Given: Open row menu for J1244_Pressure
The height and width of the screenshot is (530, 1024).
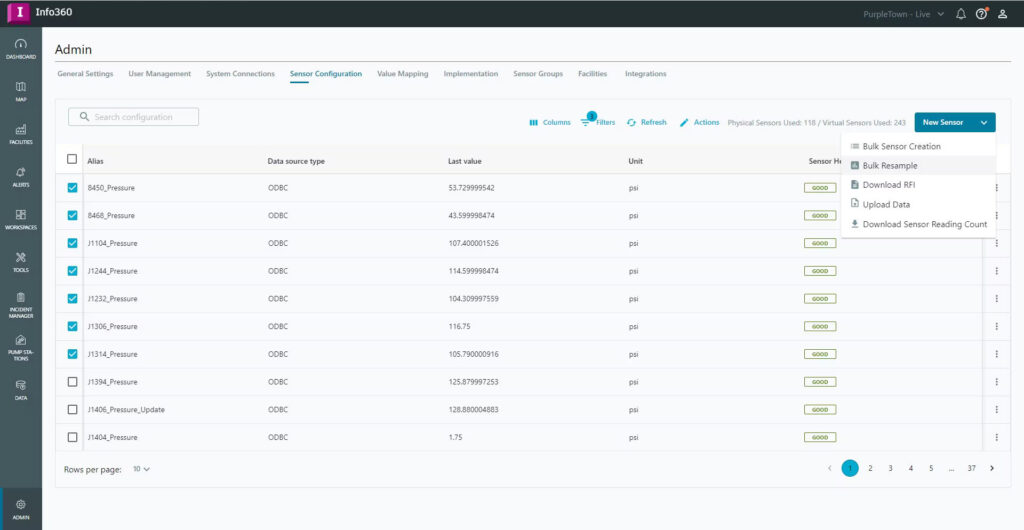Looking at the screenshot, I should pyautogui.click(x=997, y=271).
